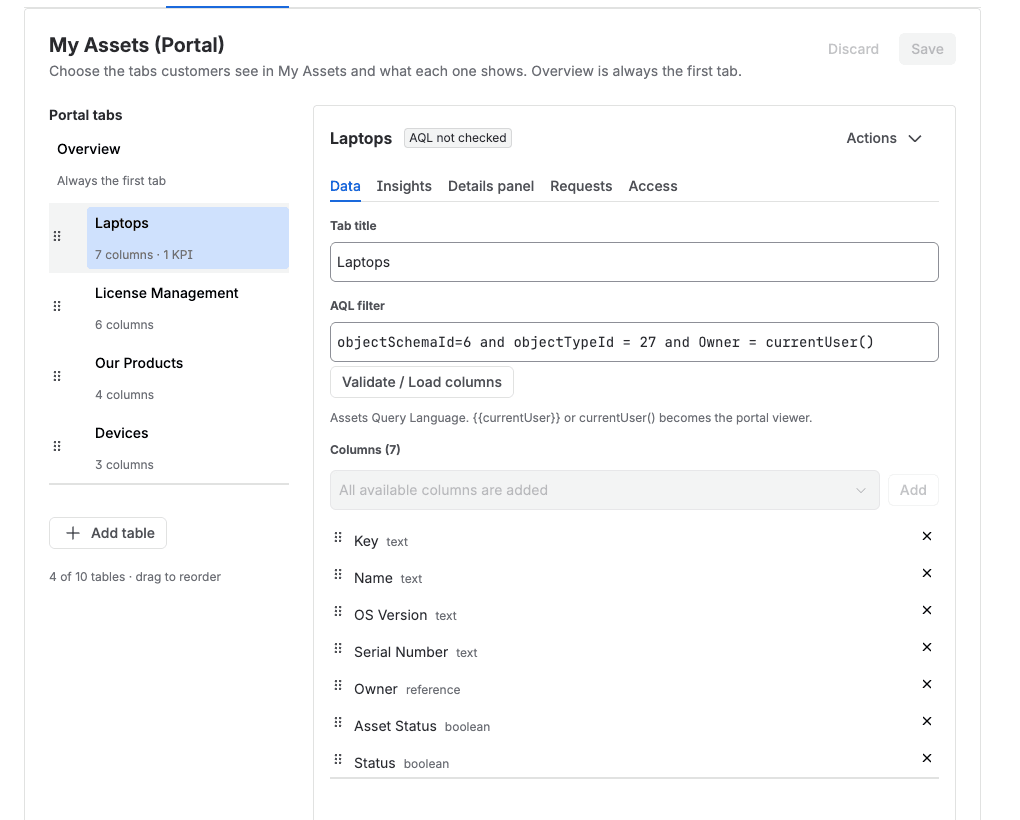Grab the drag handle beside License Management

pos(57,306)
